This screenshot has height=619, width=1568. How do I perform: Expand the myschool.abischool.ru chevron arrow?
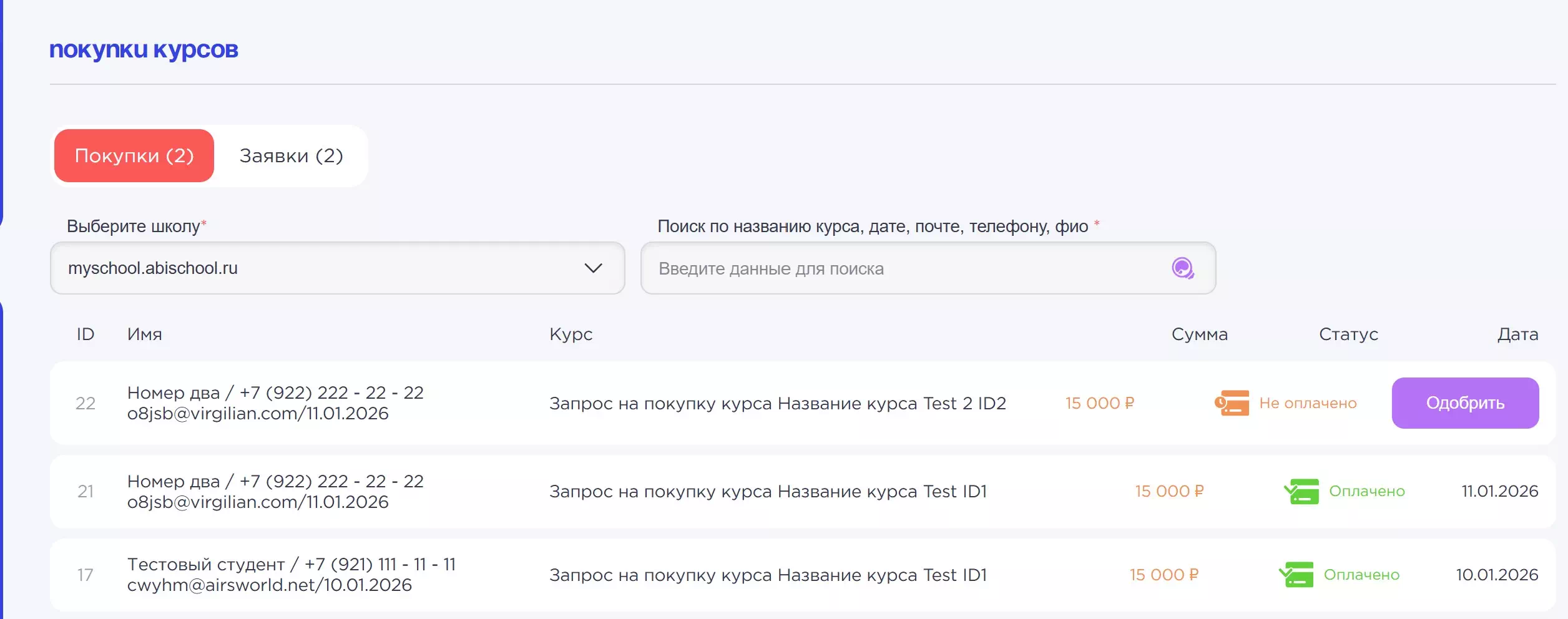click(592, 268)
